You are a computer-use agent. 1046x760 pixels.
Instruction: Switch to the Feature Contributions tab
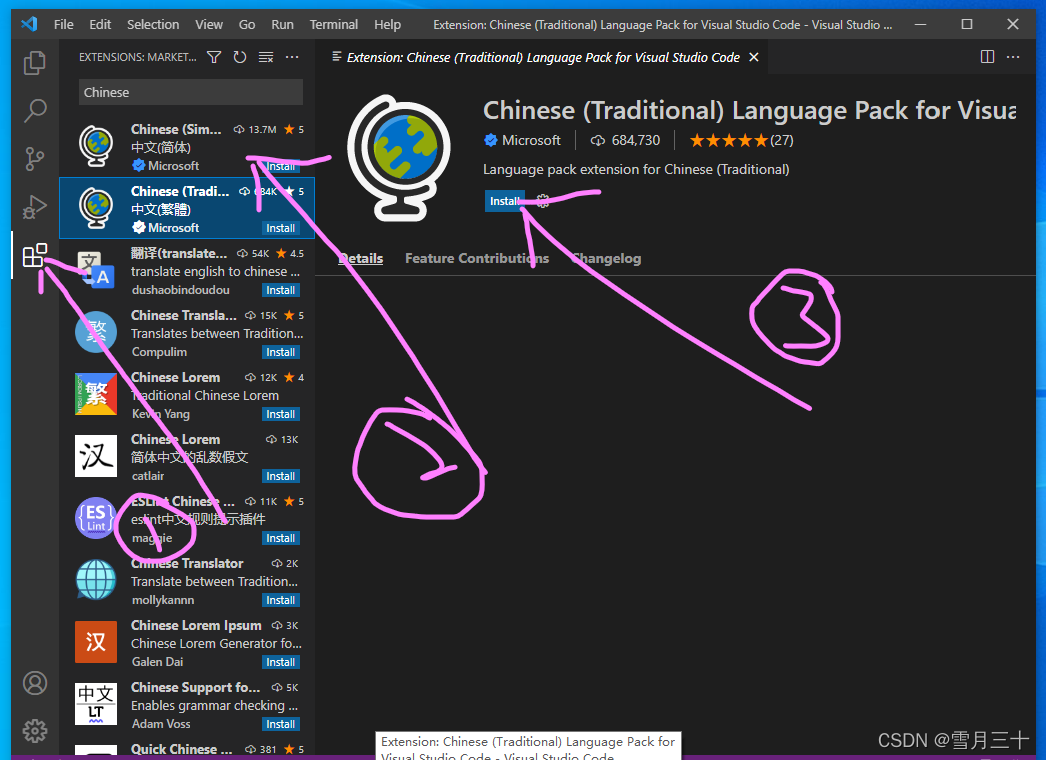477,258
